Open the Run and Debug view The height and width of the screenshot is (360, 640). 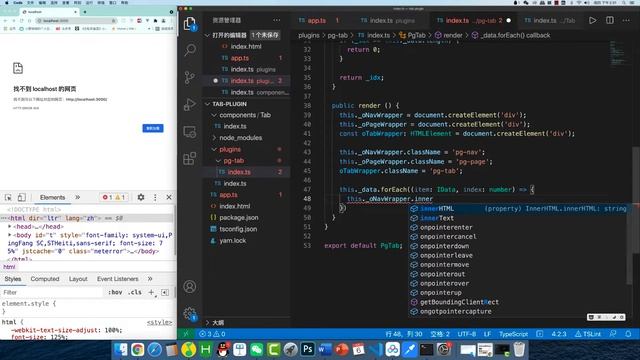pos(190,104)
